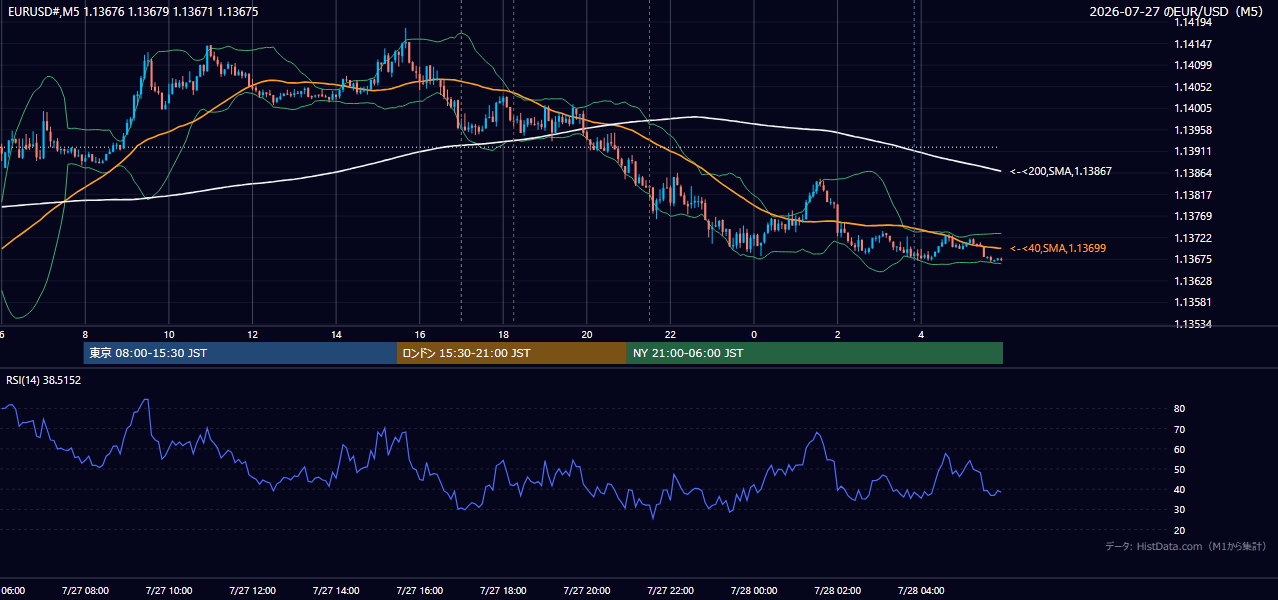The height and width of the screenshot is (600, 1278).
Task: Click the 7/27 18:00 bottom time label
Action: (503, 590)
